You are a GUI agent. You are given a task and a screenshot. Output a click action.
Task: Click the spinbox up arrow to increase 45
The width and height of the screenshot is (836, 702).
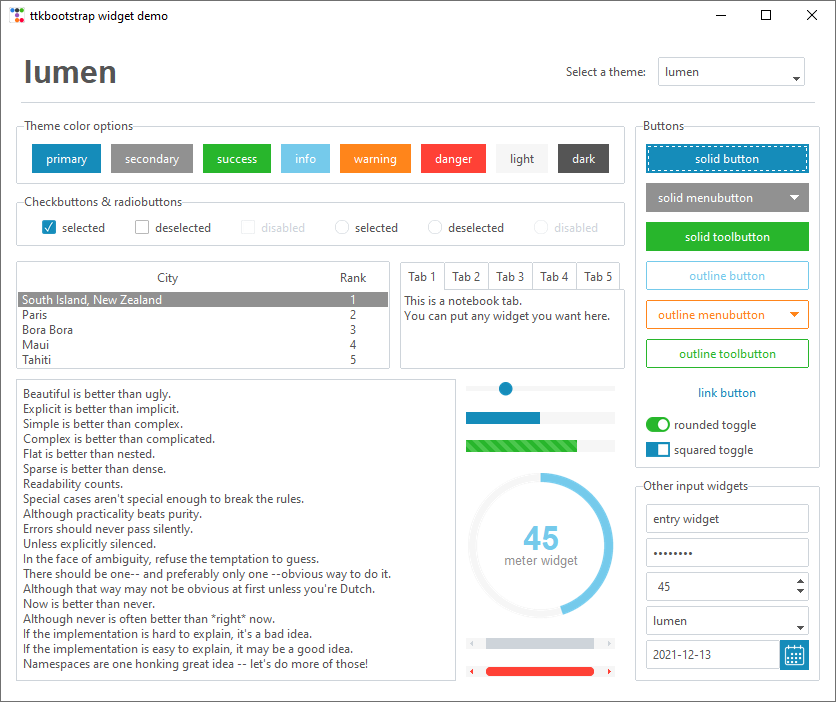coord(798,582)
